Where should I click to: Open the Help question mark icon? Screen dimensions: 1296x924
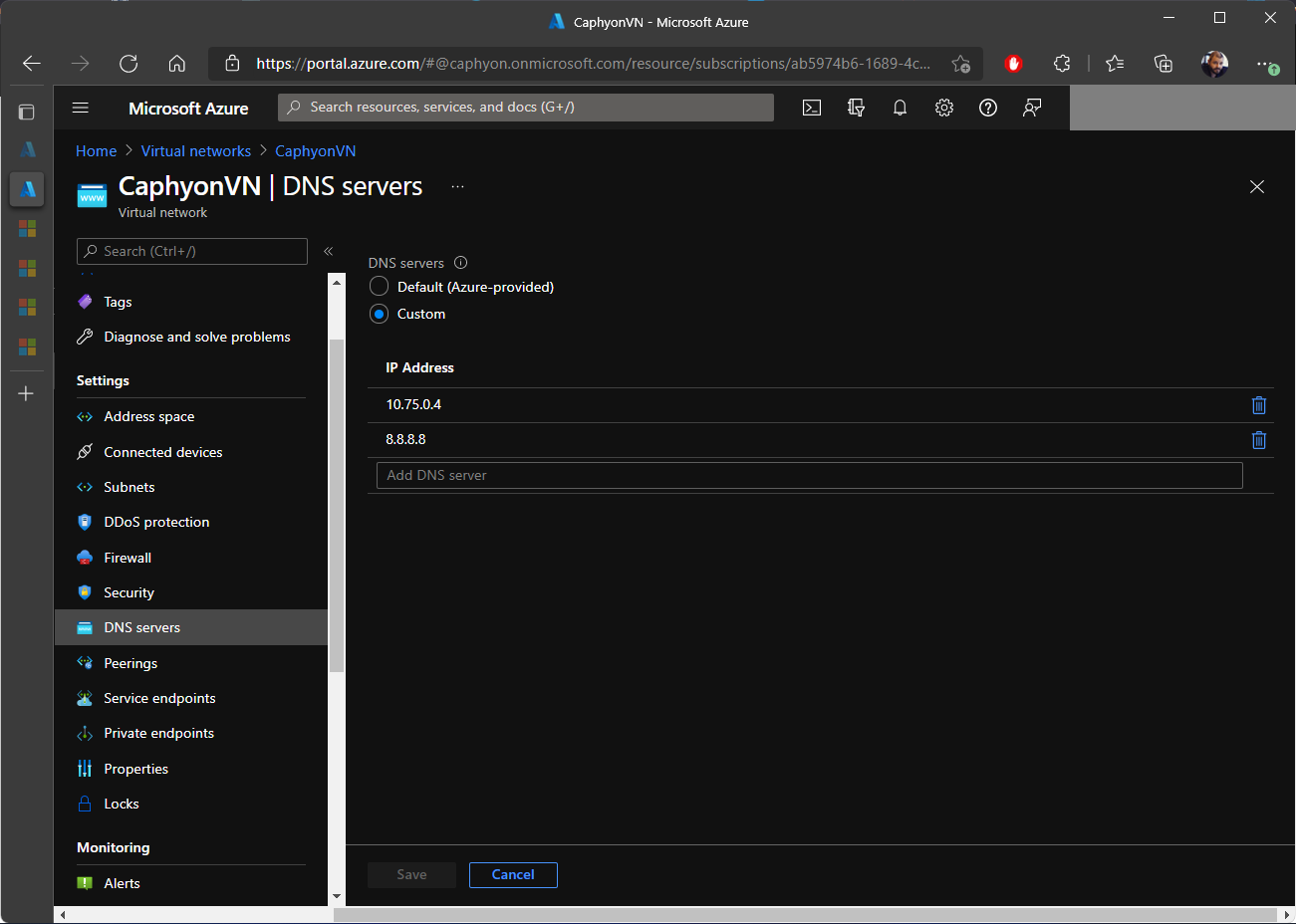tap(988, 108)
